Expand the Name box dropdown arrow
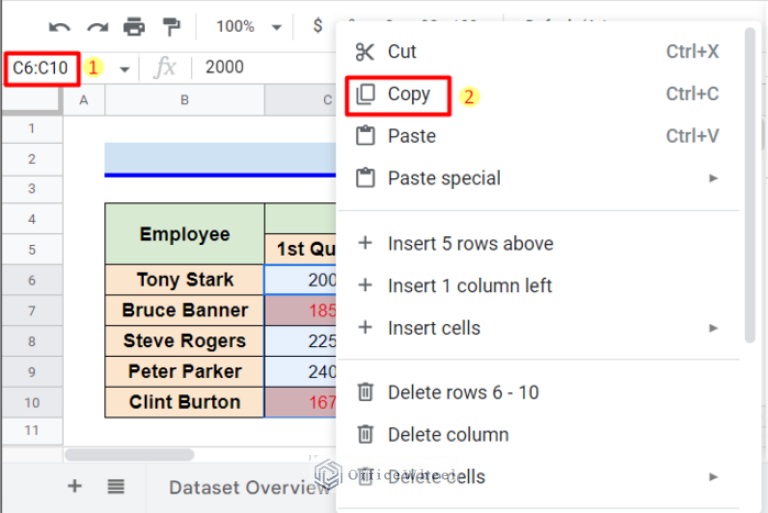Viewport: 768px width, 513px height. point(125,69)
